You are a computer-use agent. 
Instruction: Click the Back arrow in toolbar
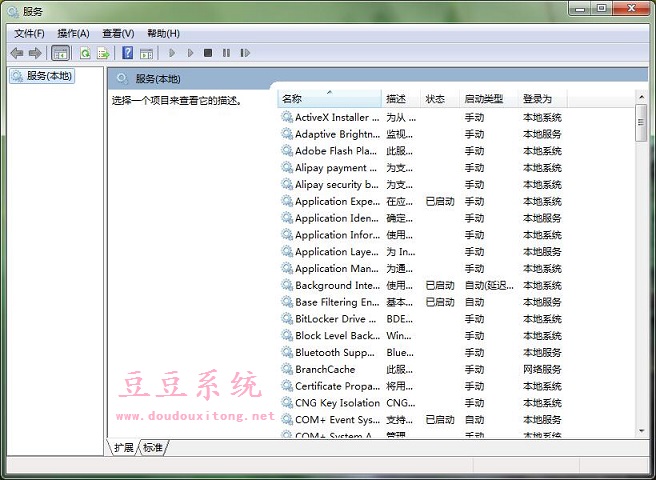tap(17, 53)
